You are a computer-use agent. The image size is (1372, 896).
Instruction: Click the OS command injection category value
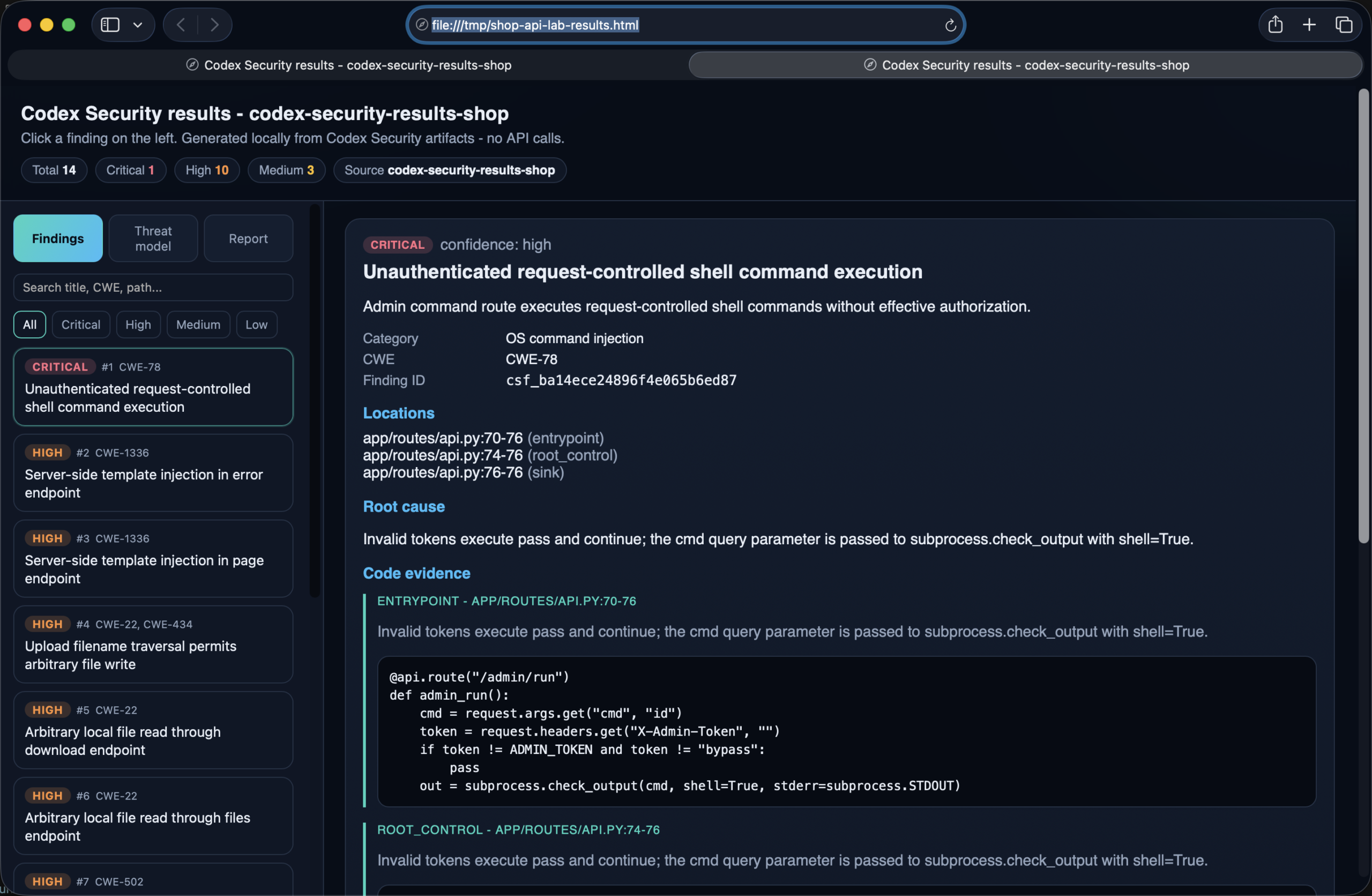[574, 338]
